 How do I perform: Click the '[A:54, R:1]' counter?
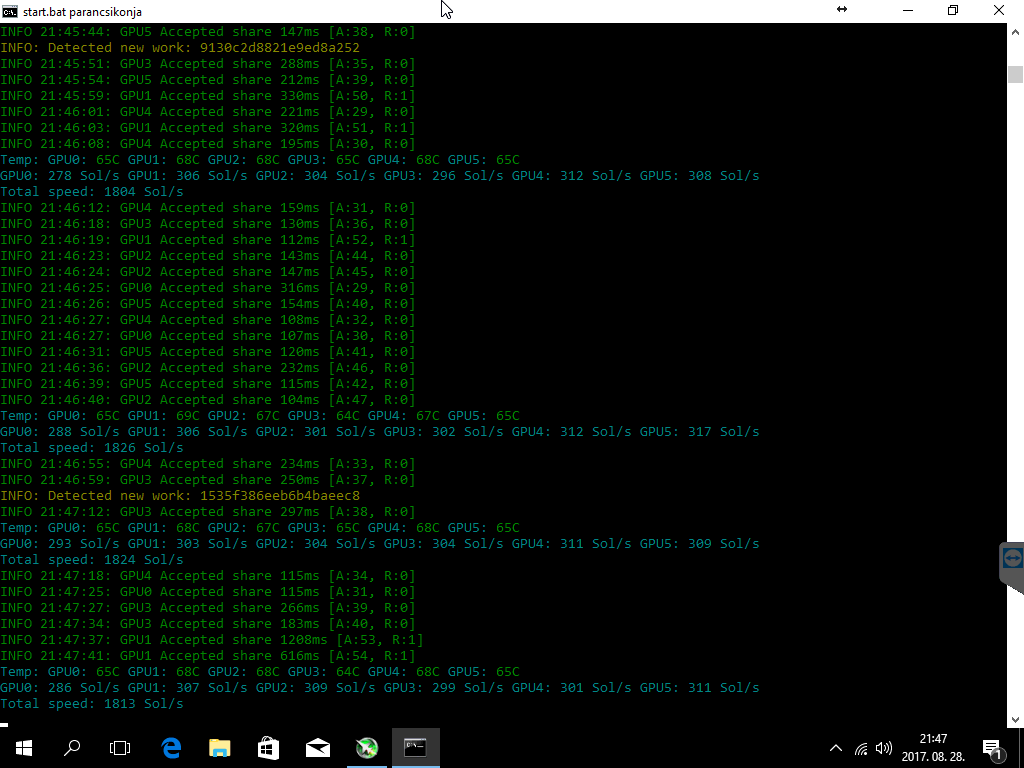(x=372, y=656)
